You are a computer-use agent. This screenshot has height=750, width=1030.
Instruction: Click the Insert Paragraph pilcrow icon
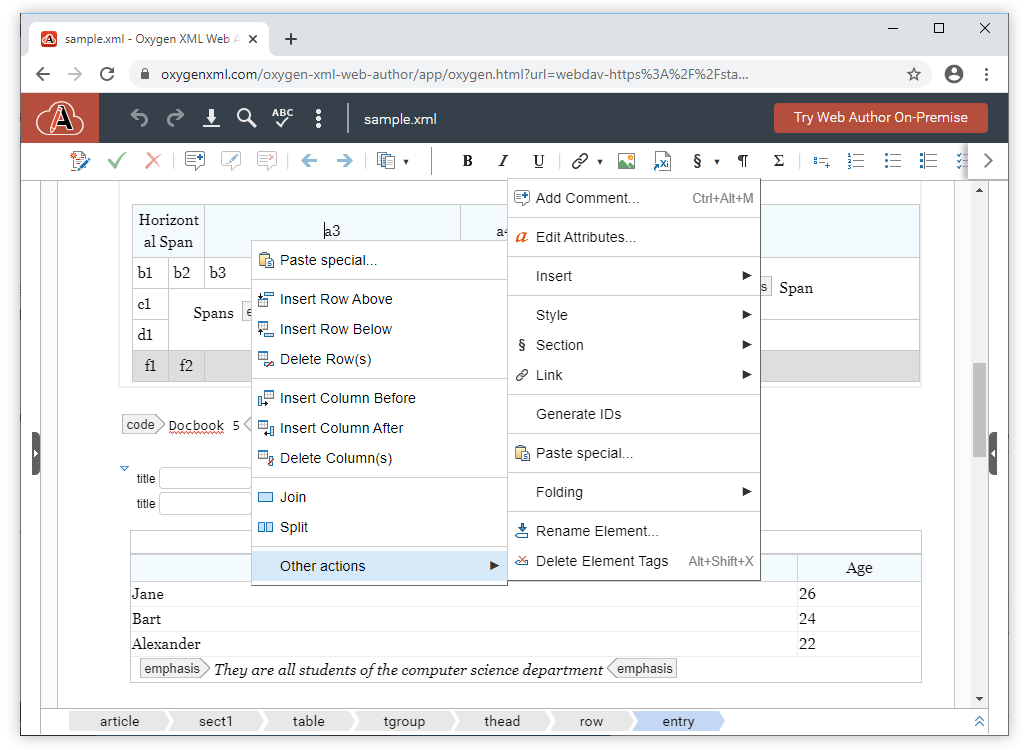[743, 161]
